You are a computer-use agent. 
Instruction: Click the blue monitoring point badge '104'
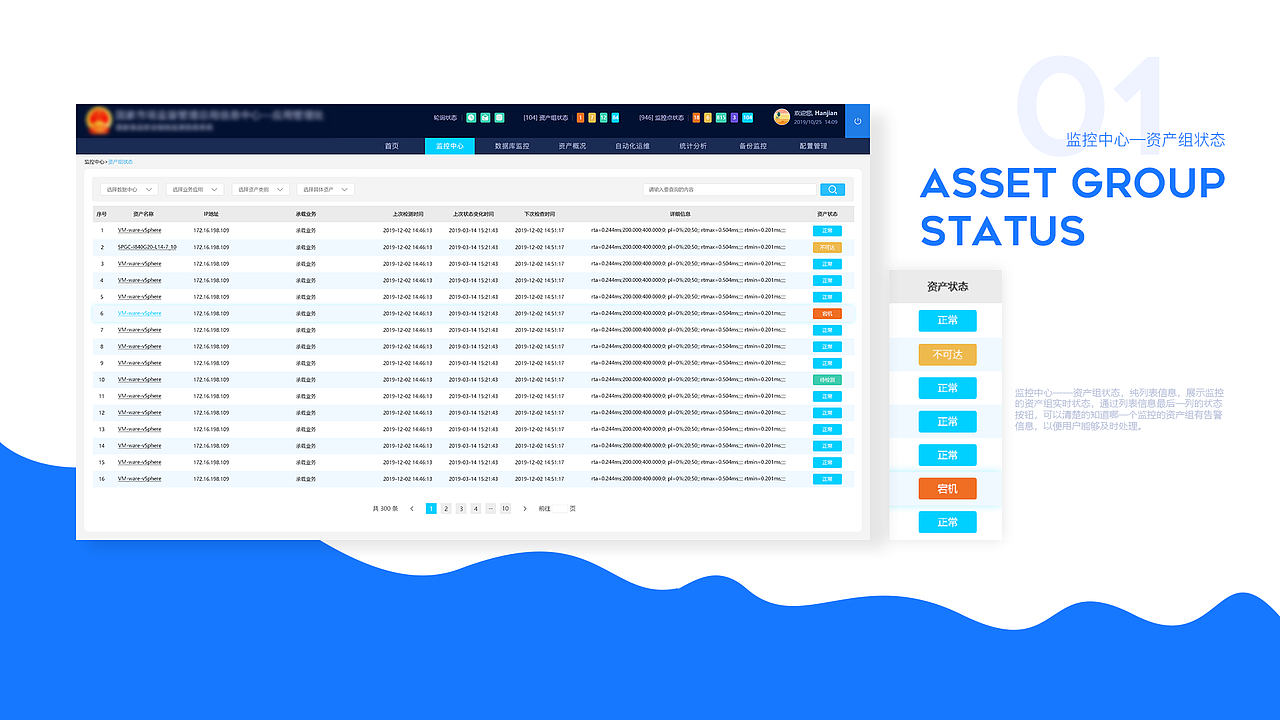[x=748, y=118]
